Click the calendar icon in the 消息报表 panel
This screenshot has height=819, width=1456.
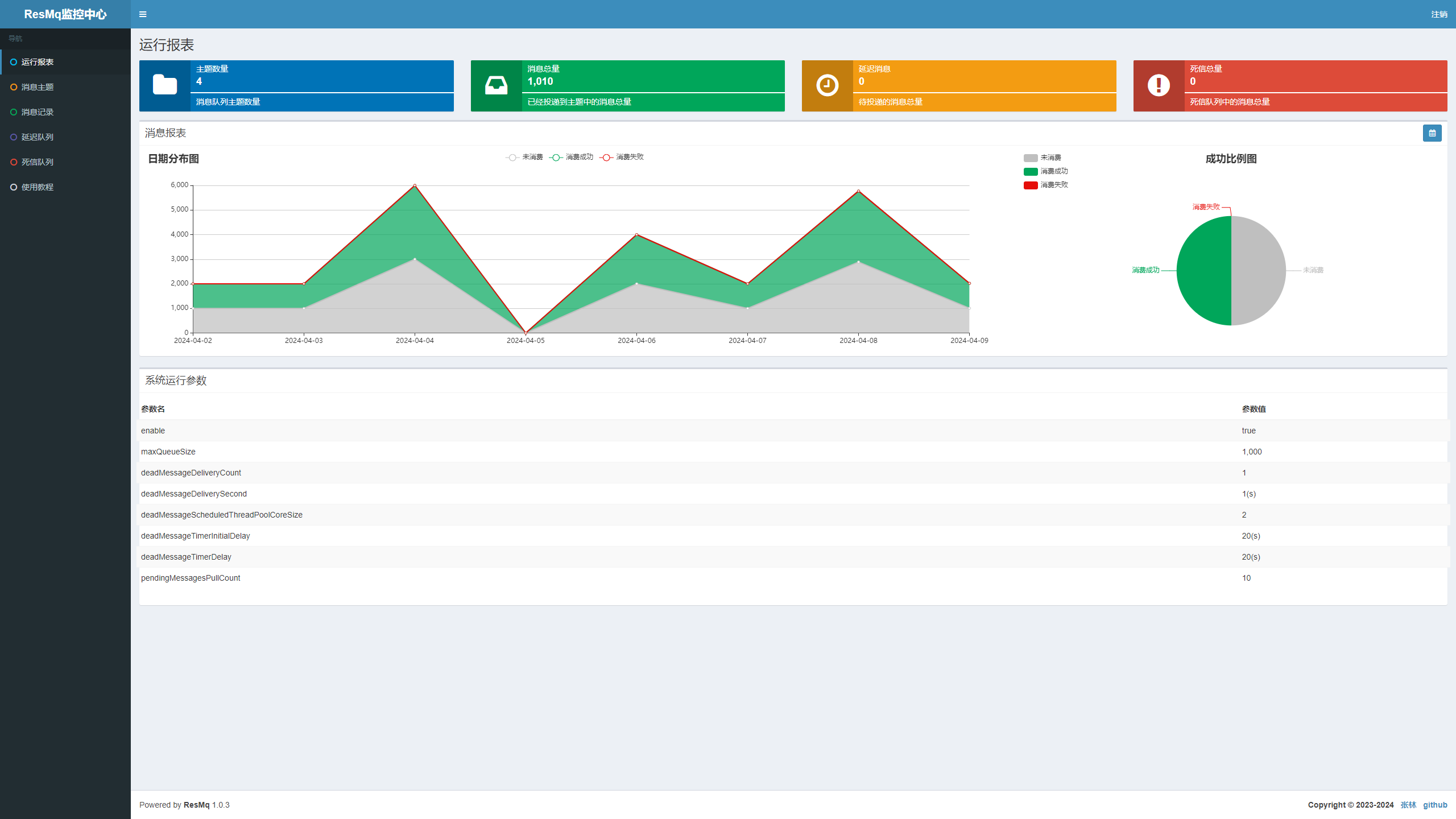click(1432, 133)
